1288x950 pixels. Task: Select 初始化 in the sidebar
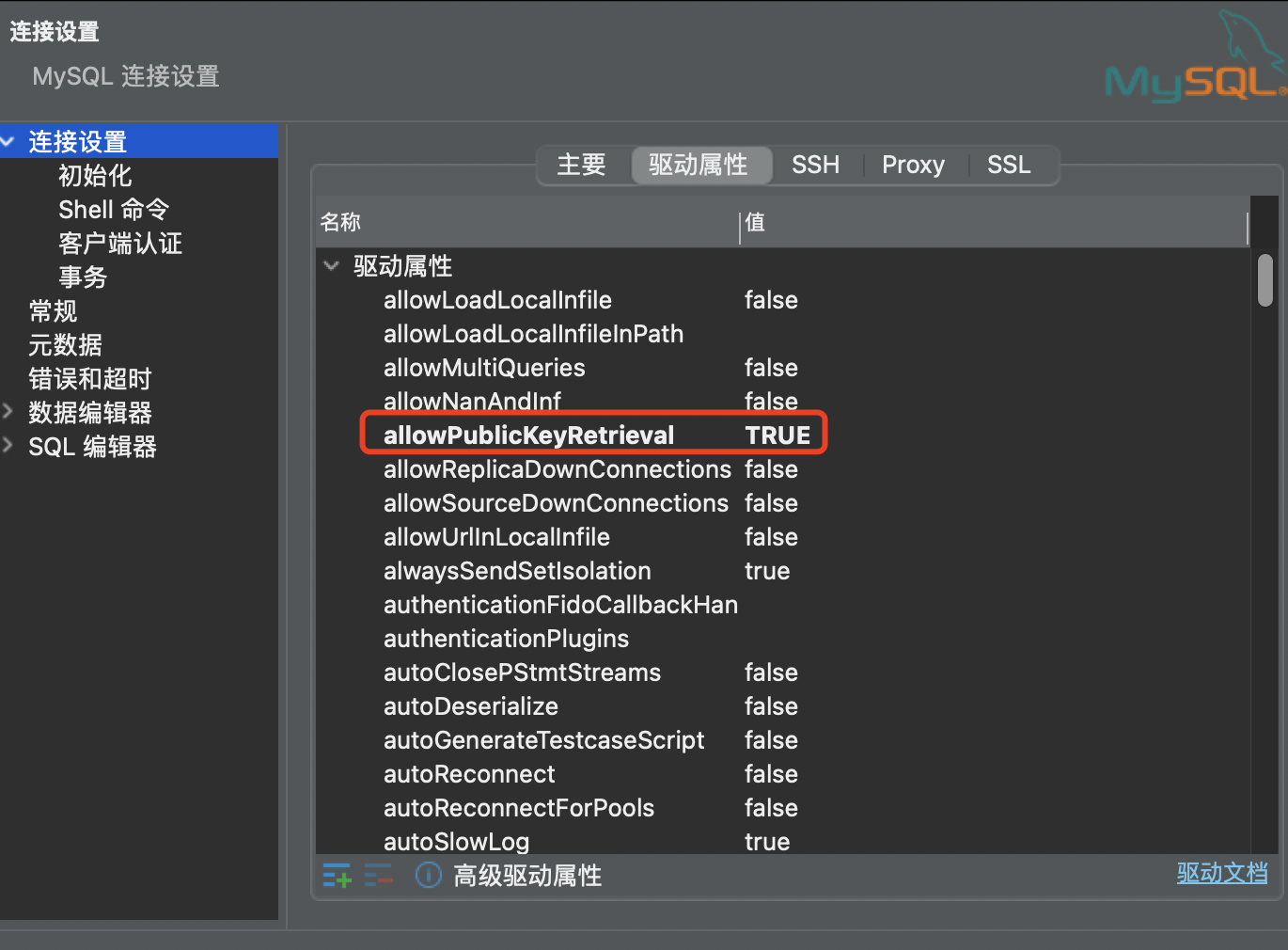(95, 176)
